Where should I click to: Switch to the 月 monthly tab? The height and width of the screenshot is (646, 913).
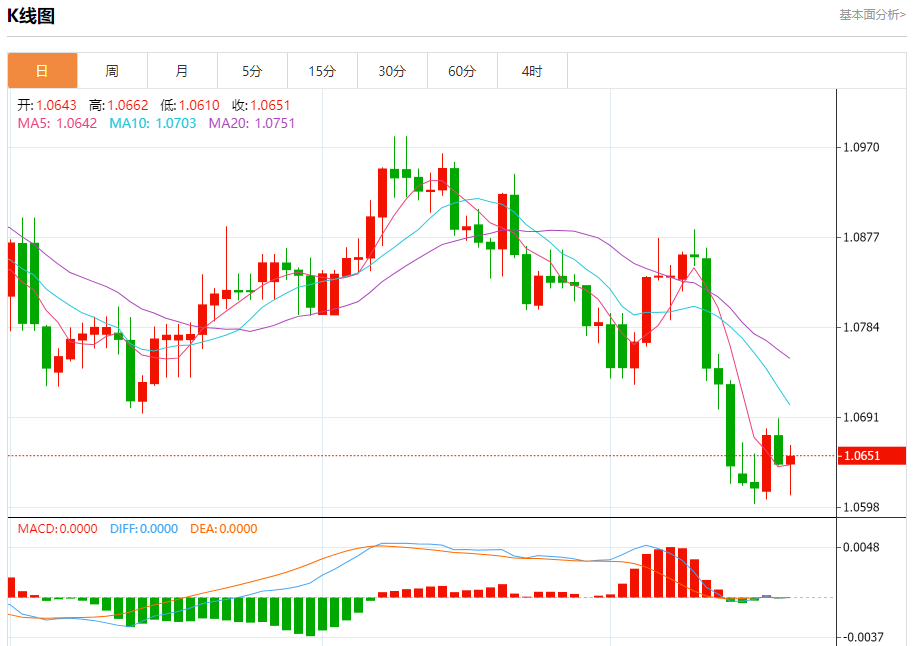pyautogui.click(x=182, y=71)
